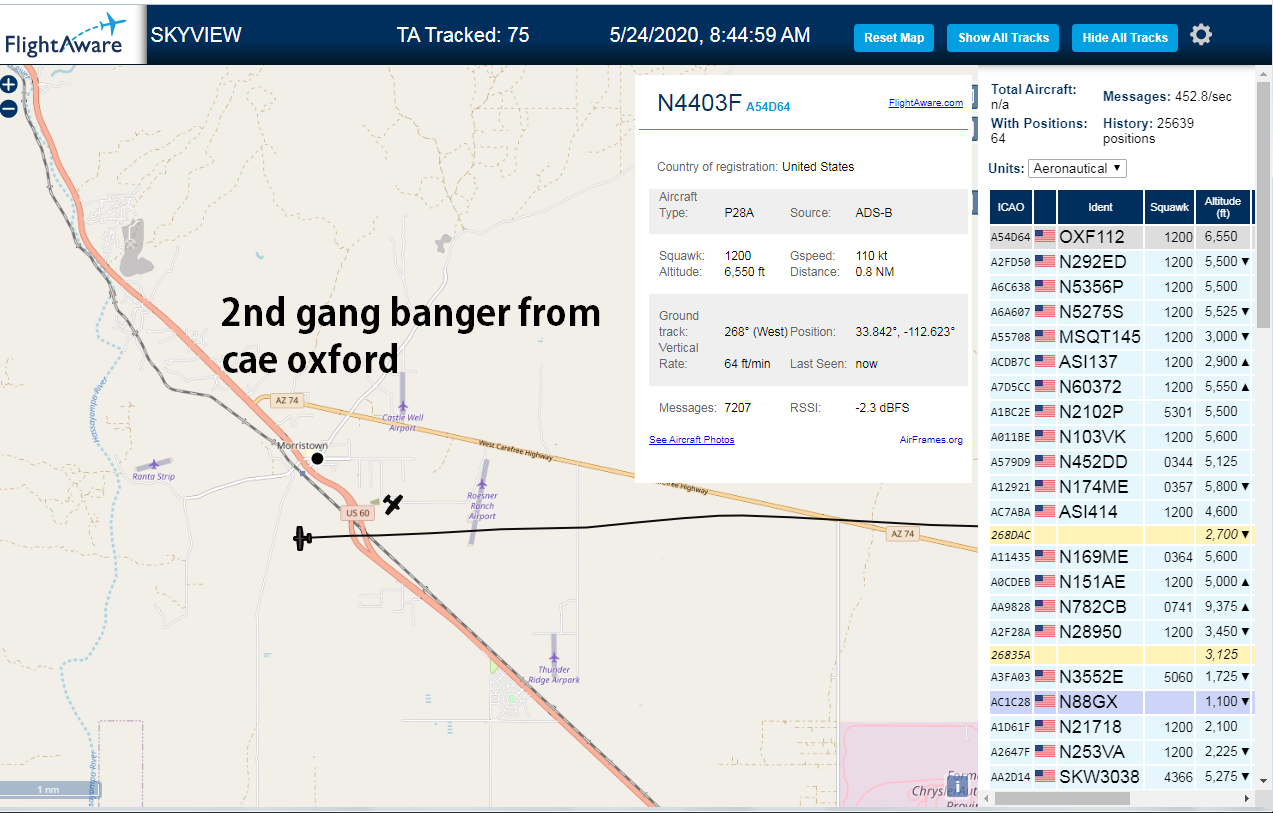
Task: Select the aircraft icon at track end
Action: pos(303,538)
